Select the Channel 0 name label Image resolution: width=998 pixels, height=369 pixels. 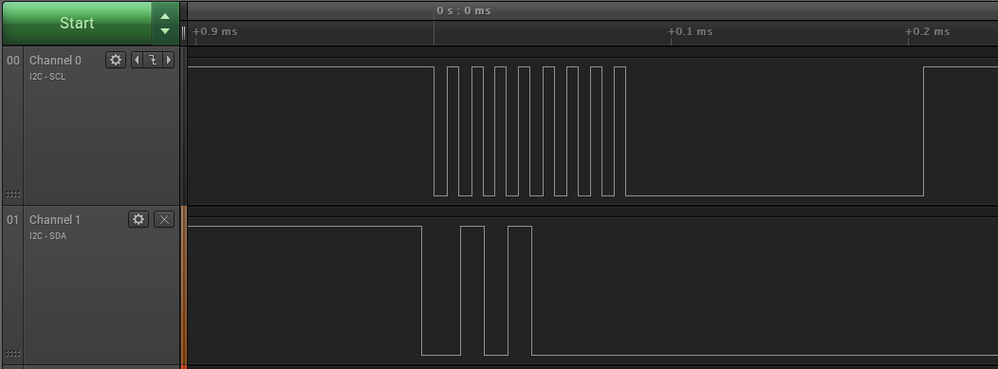pyautogui.click(x=55, y=60)
